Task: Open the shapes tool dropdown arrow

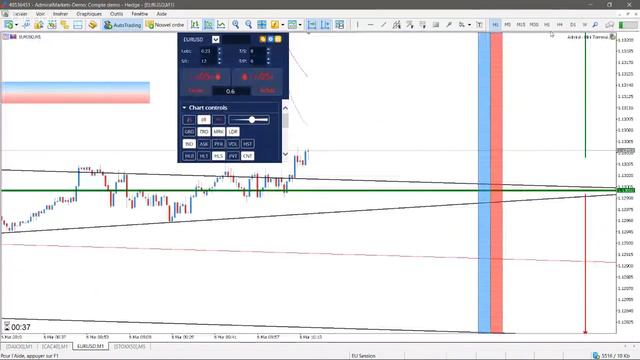Action: tap(469, 25)
